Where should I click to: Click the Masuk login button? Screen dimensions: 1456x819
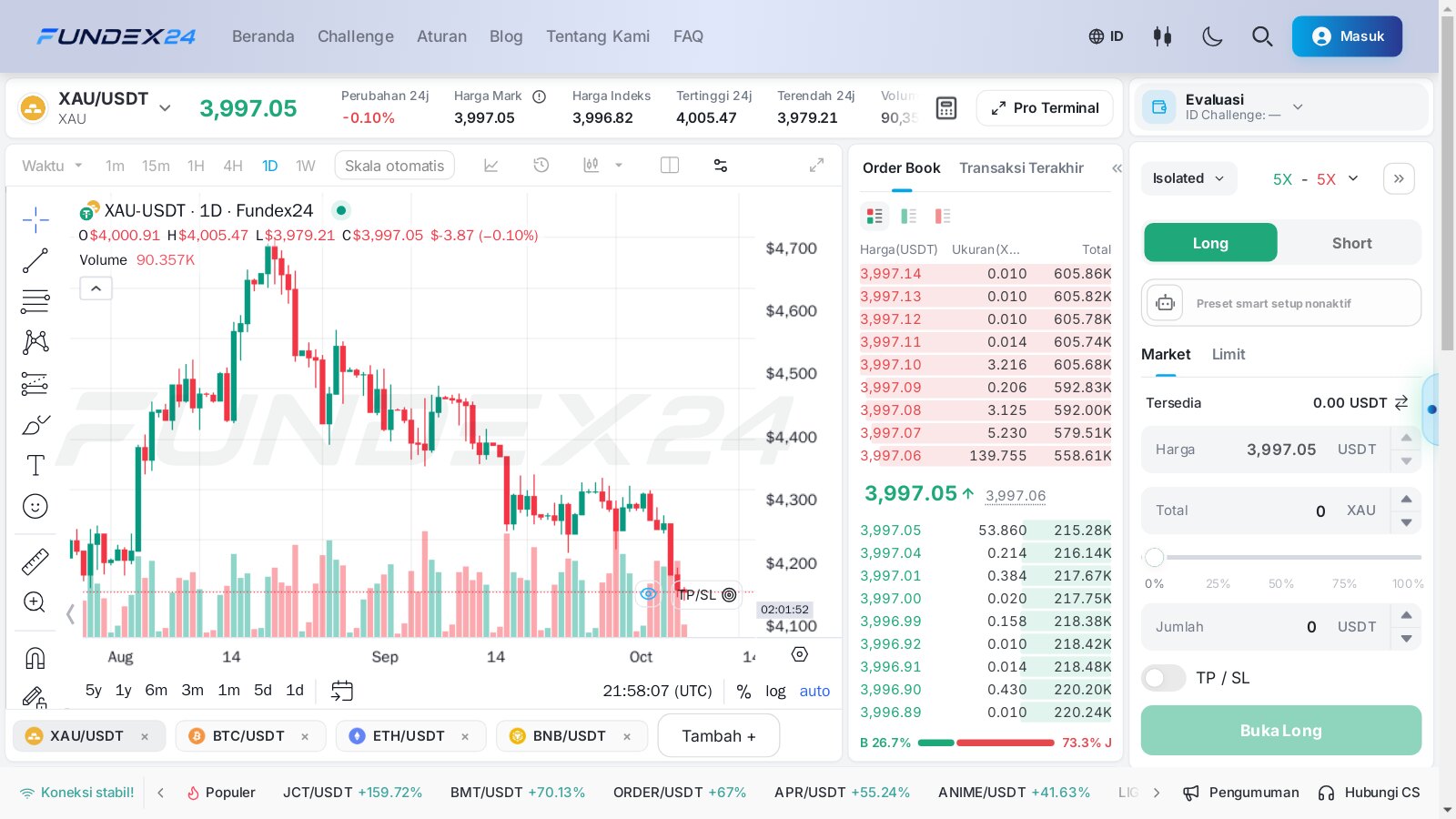pyautogui.click(x=1347, y=36)
